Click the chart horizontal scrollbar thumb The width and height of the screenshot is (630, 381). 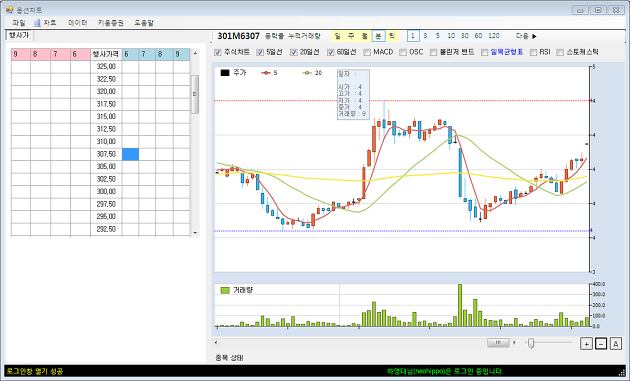(x=498, y=343)
